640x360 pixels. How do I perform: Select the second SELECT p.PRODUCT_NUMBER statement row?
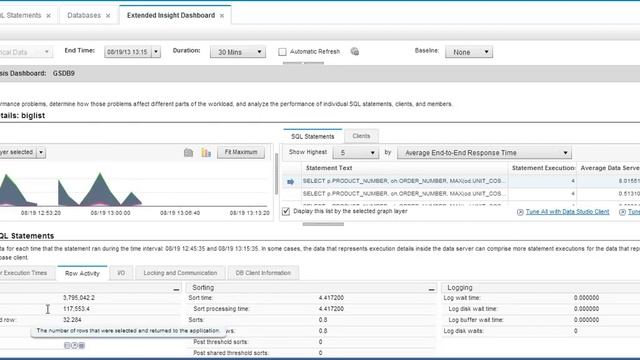click(404, 194)
